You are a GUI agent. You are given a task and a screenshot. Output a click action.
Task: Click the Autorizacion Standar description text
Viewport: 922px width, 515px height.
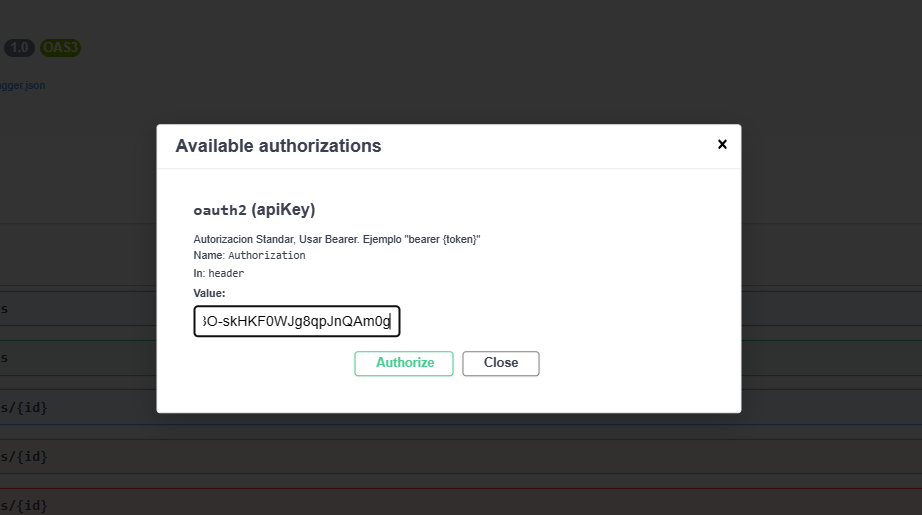pos(336,240)
